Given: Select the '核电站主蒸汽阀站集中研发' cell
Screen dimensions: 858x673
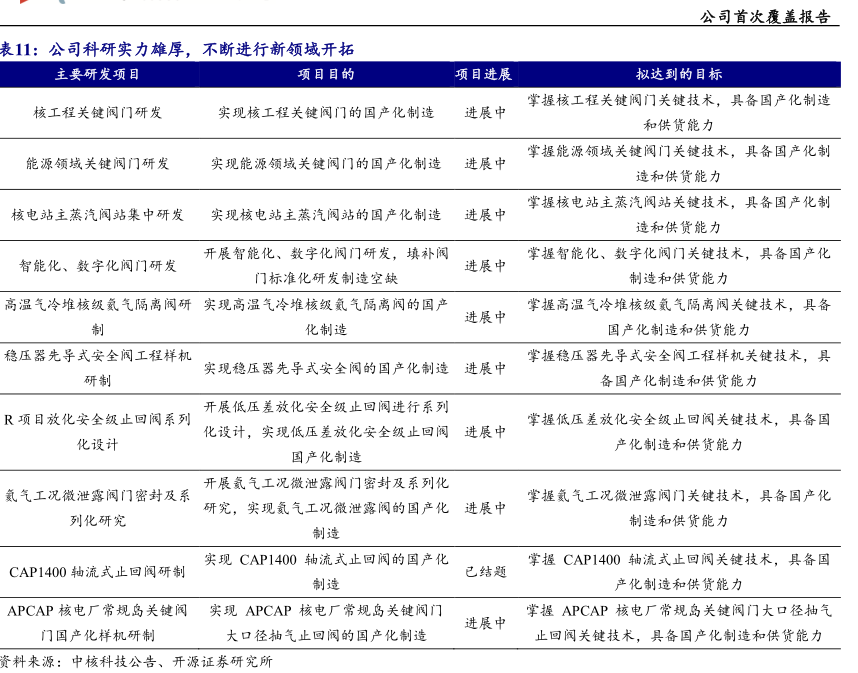Looking at the screenshot, I should point(97,215).
